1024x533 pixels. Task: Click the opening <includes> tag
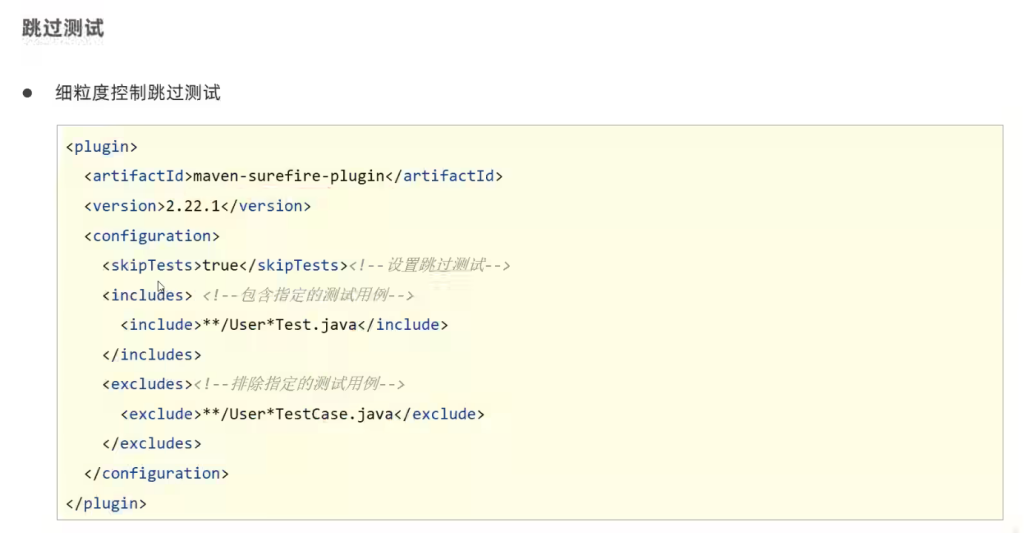point(147,295)
